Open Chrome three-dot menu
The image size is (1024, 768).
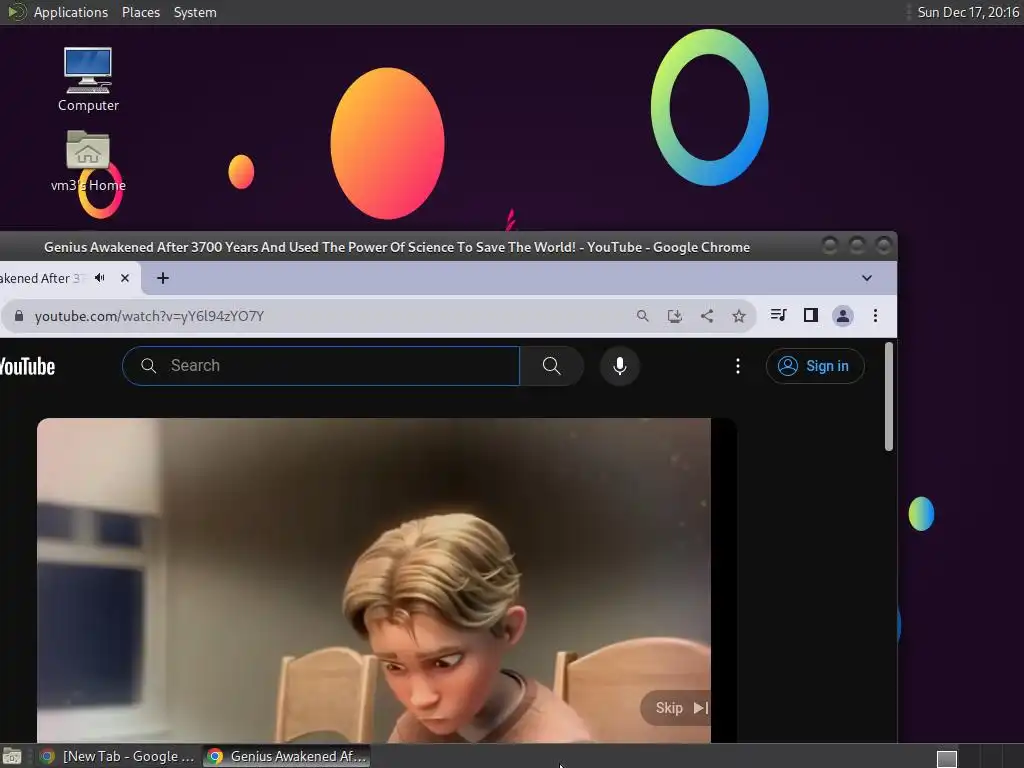coord(875,316)
